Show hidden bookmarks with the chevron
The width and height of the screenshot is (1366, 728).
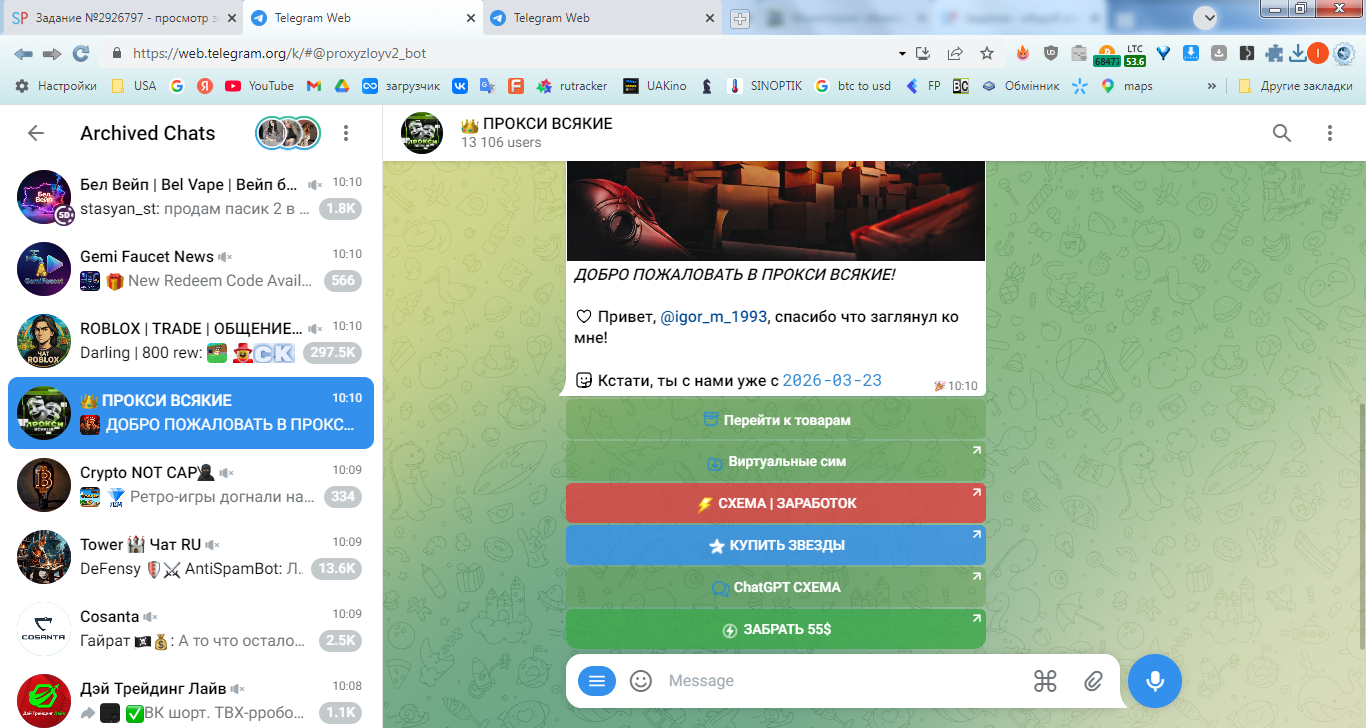[1212, 86]
